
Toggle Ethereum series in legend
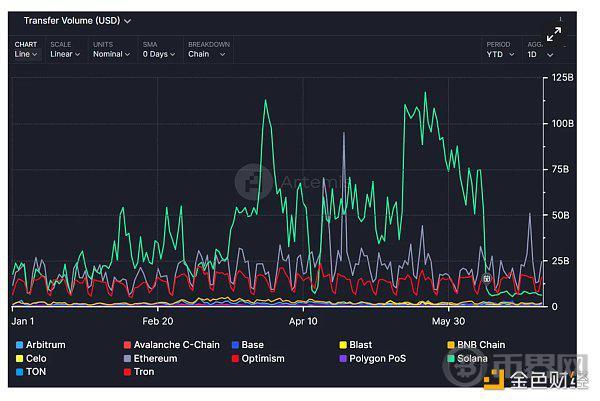click(150, 359)
